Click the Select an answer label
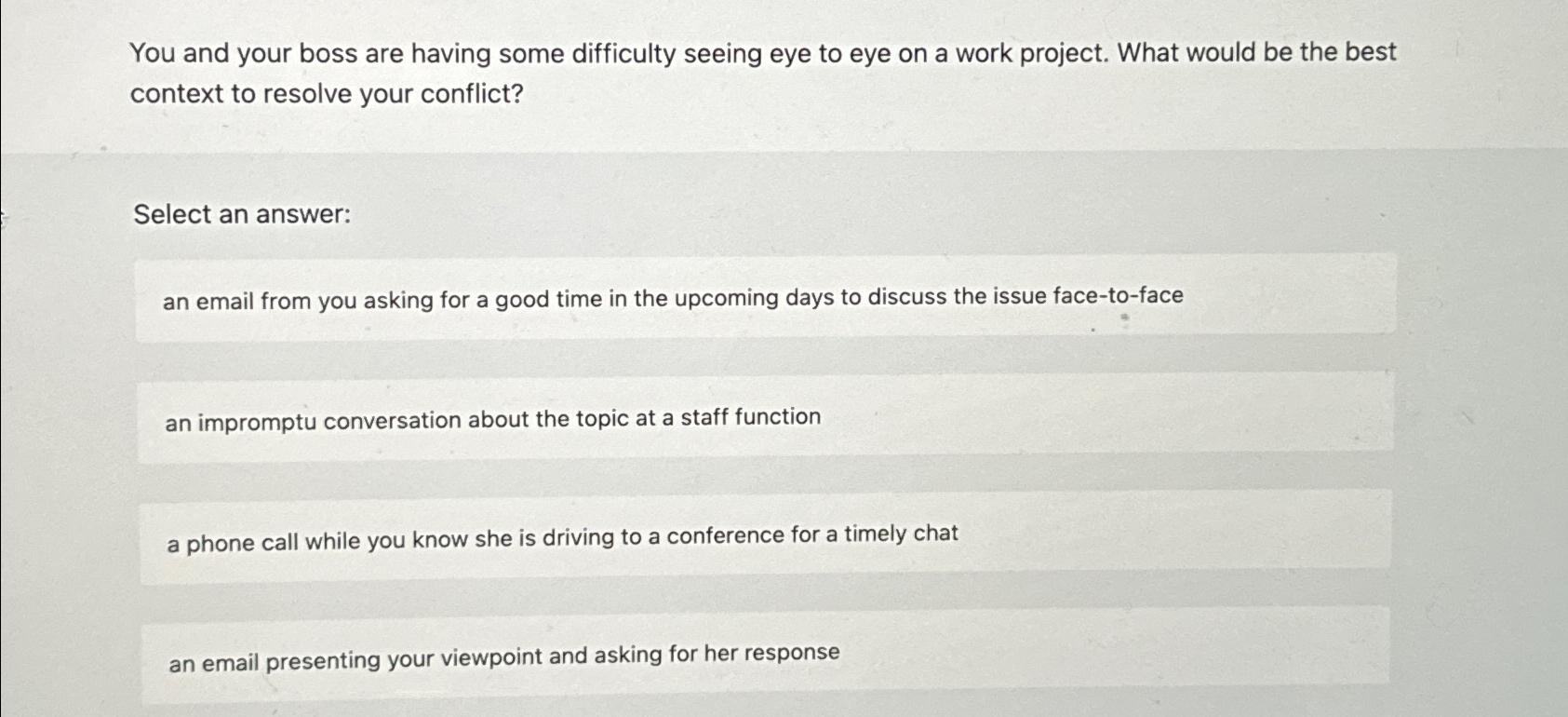This screenshot has width=1568, height=717. click(240, 215)
